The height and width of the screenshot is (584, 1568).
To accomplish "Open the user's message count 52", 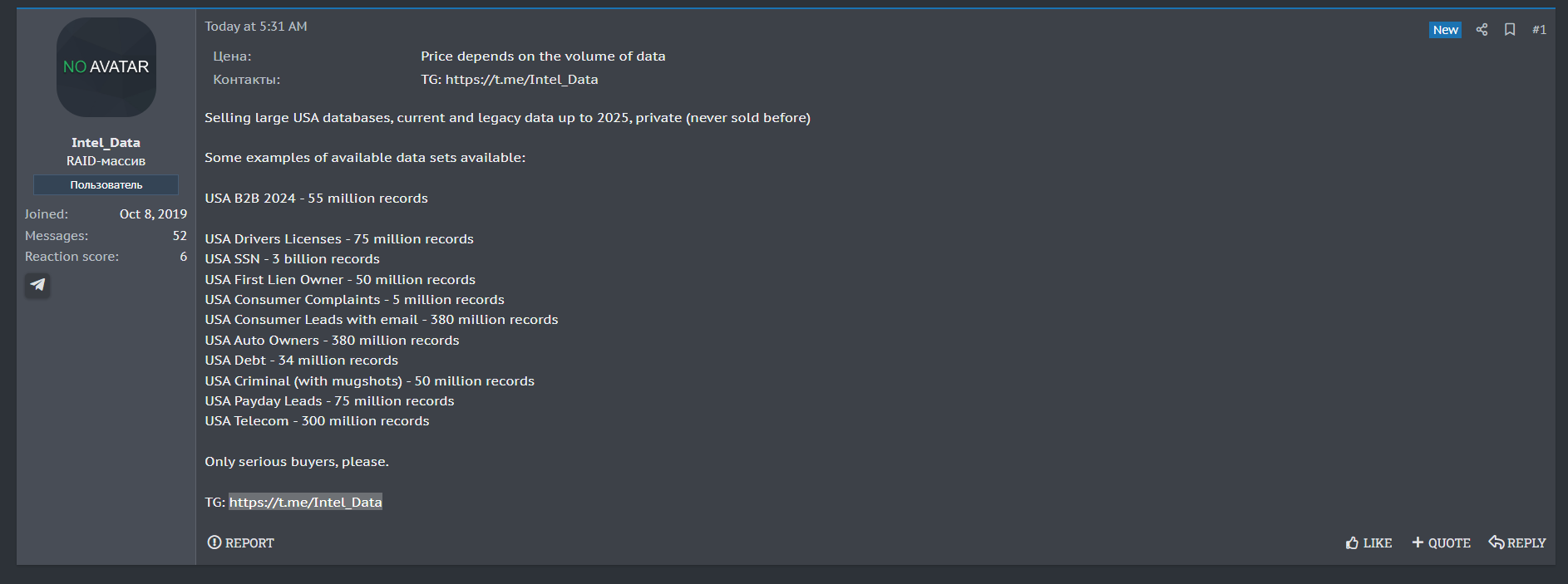I will [x=180, y=236].
